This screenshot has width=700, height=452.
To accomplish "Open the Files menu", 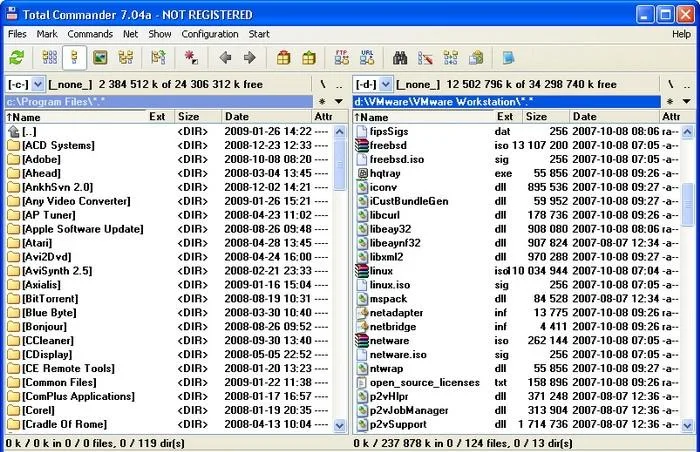I will [17, 34].
